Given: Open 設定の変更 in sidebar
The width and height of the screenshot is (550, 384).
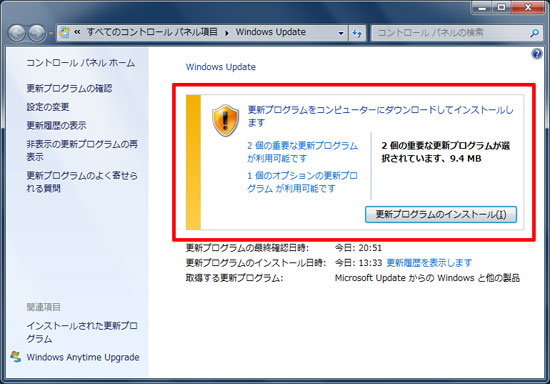Looking at the screenshot, I should [48, 107].
